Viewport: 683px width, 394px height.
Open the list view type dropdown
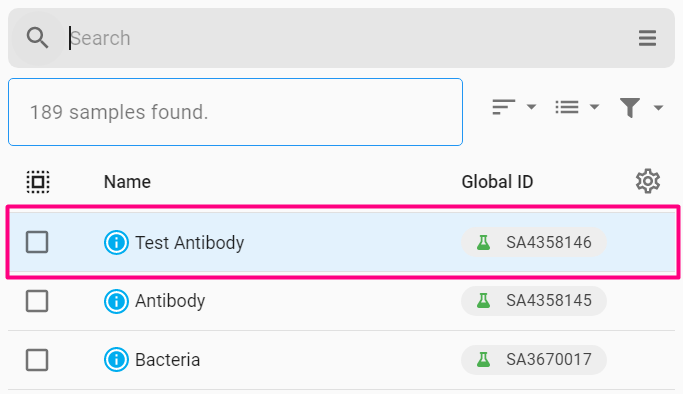578,107
